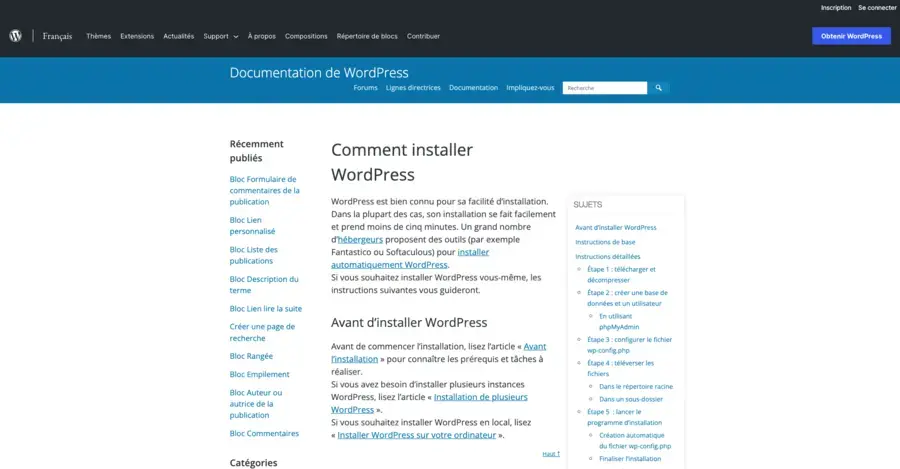
Task: Click the Haut ↑ back-to-top link
Action: pos(551,454)
